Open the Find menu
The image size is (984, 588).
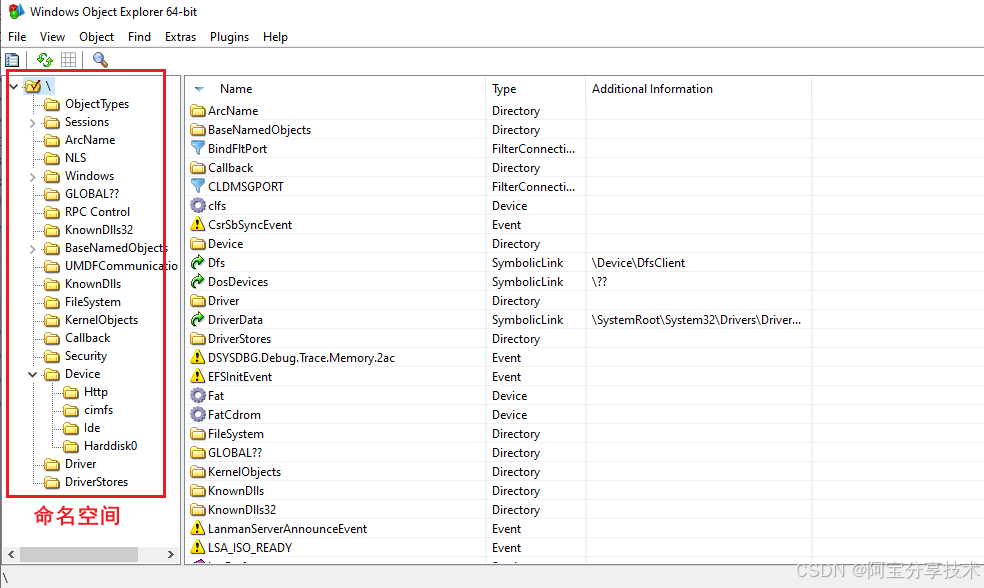139,37
